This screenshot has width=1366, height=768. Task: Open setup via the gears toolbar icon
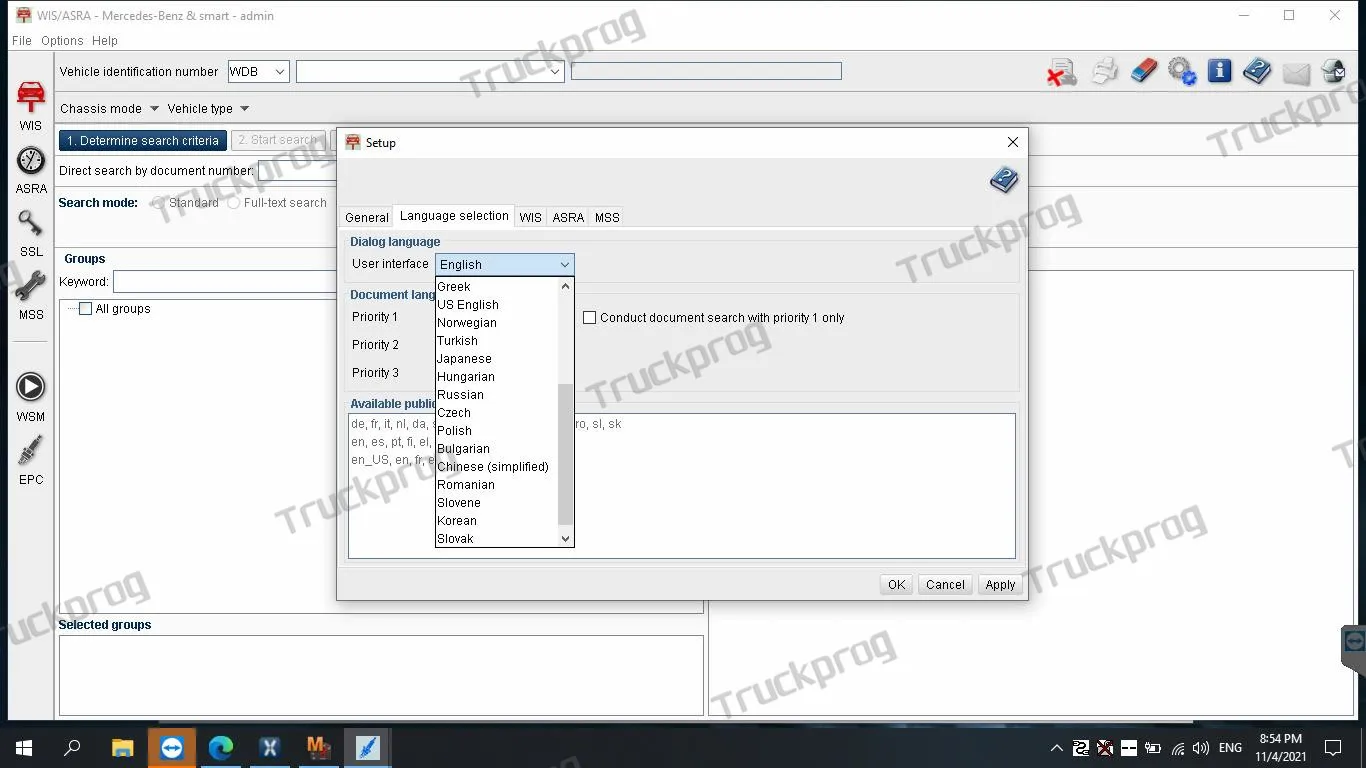point(1182,72)
